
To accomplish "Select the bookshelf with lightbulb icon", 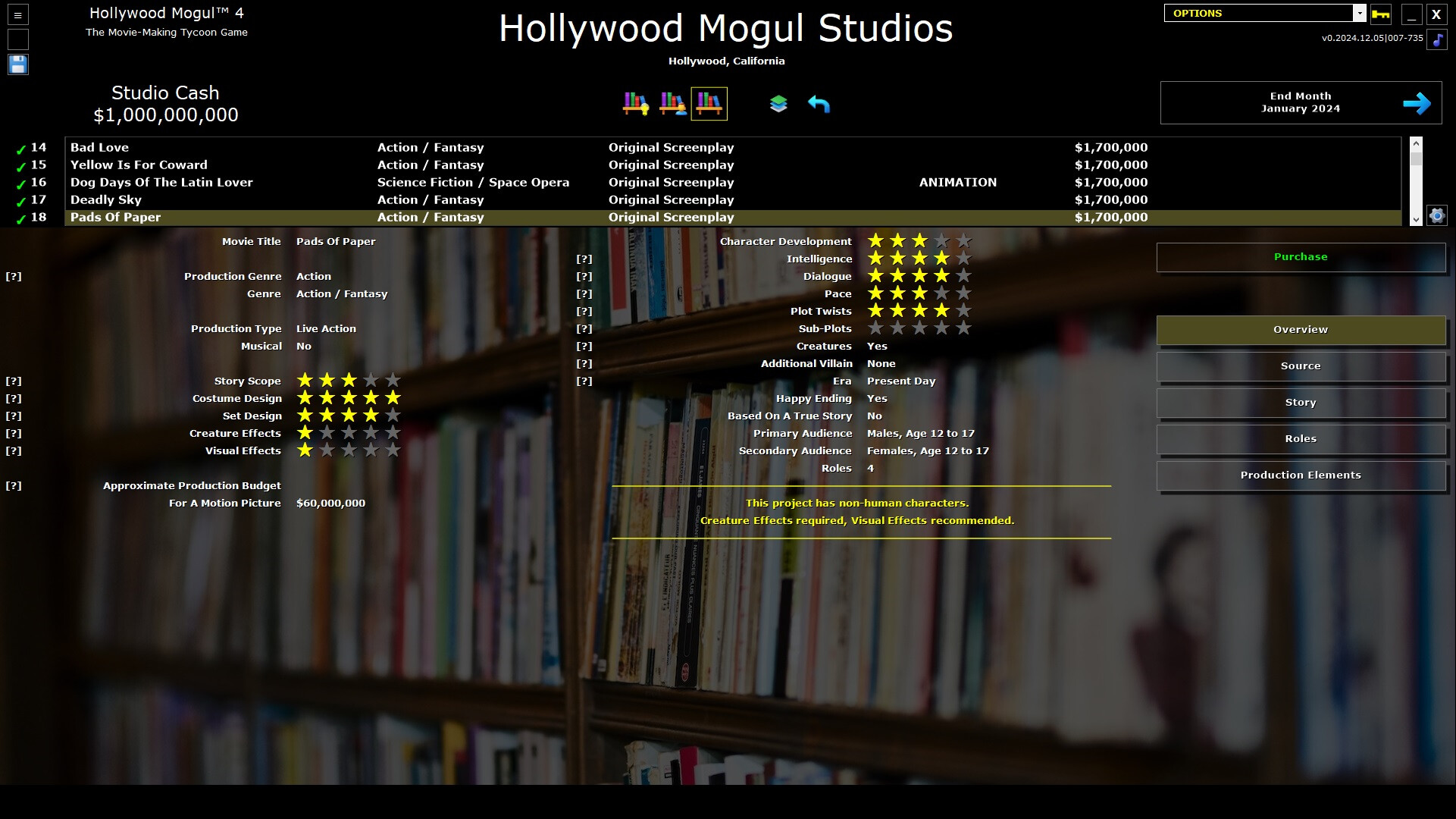I will coord(637,104).
